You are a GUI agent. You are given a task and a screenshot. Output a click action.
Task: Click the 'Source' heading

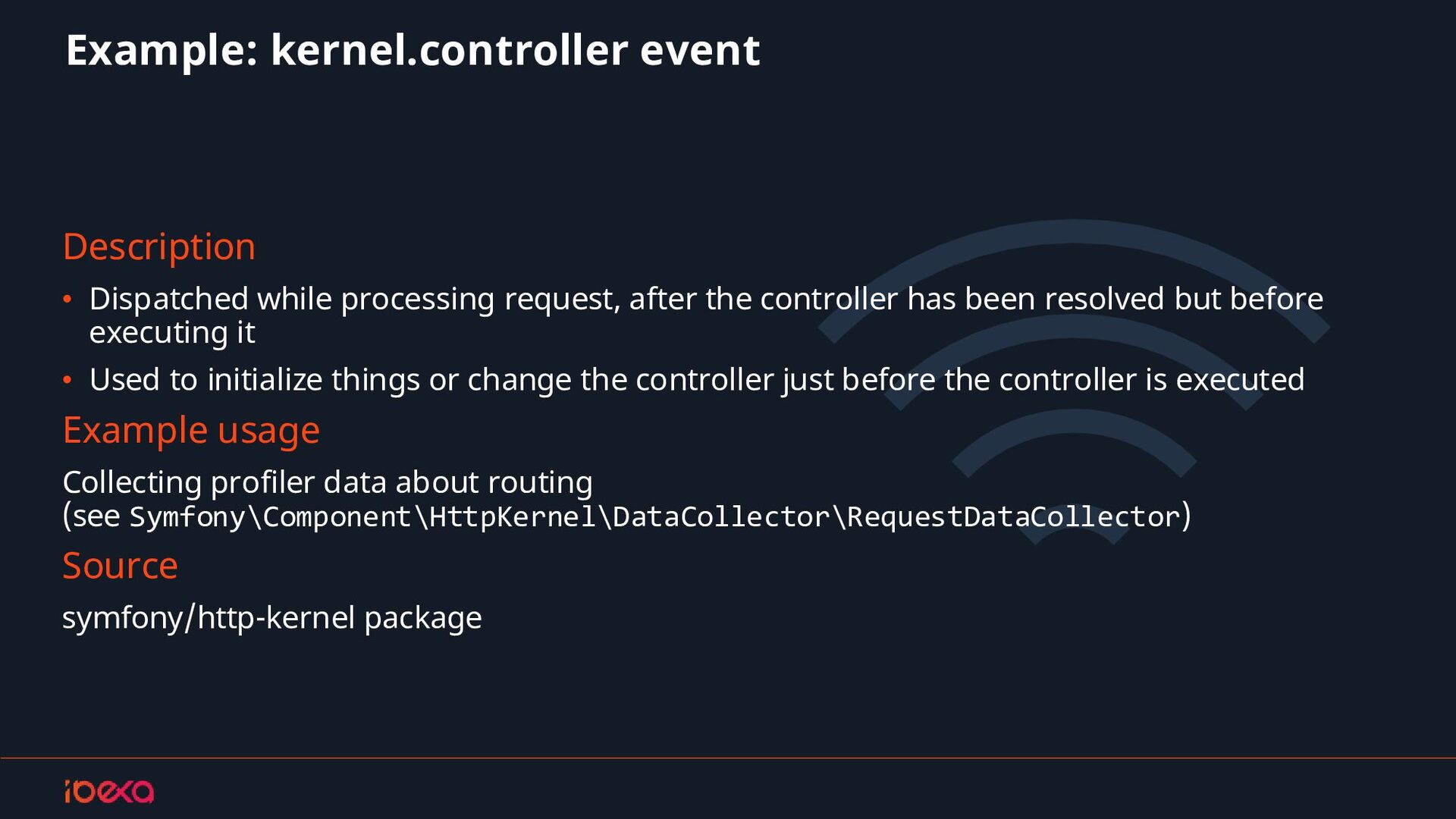[x=120, y=566]
